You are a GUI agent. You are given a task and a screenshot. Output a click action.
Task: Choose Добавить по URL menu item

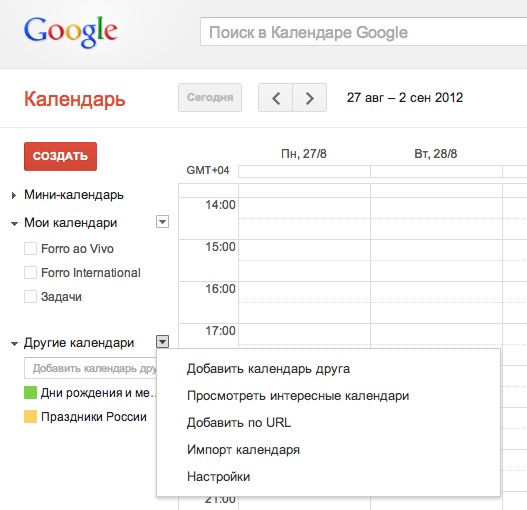coord(328,423)
